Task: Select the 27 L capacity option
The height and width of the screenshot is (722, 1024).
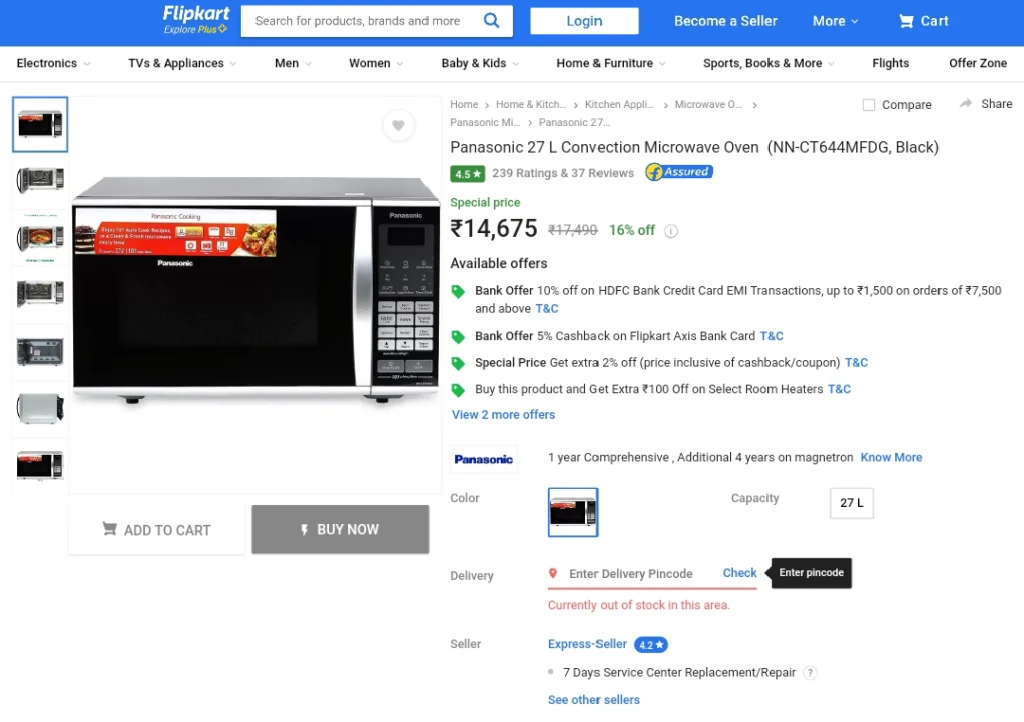Action: pyautogui.click(x=852, y=503)
